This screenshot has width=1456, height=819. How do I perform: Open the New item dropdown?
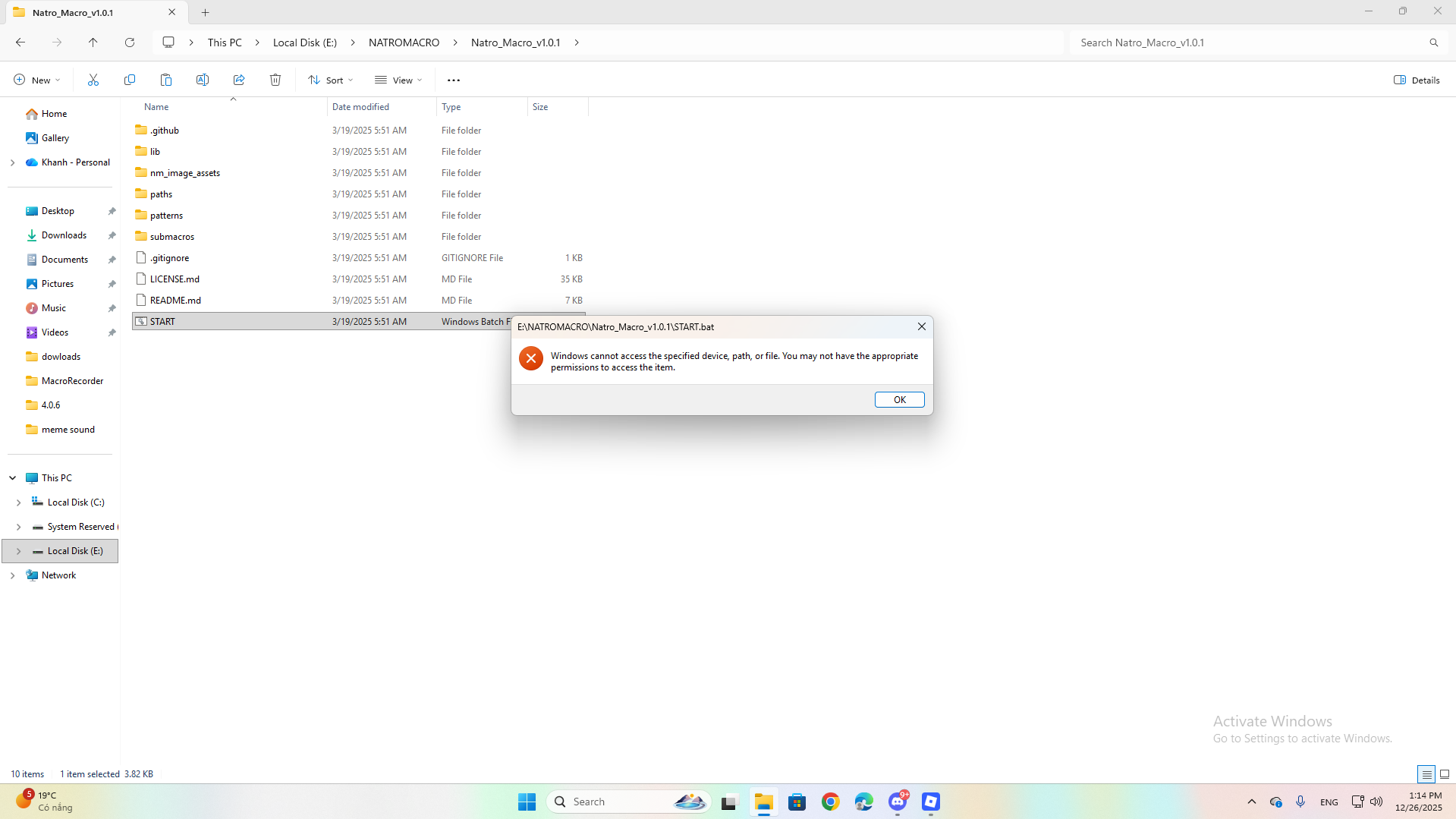pos(36,80)
